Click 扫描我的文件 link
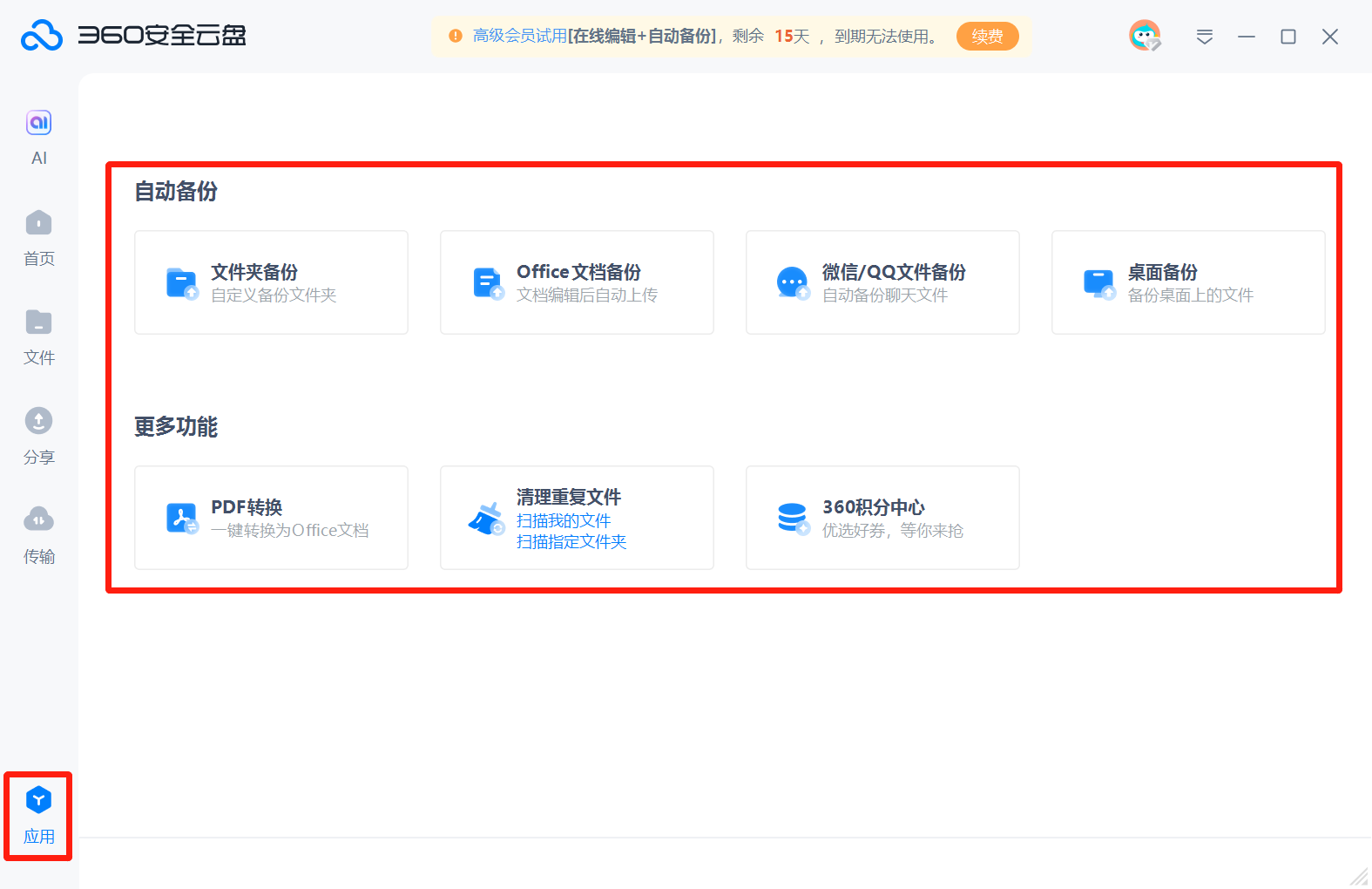 pos(564,520)
